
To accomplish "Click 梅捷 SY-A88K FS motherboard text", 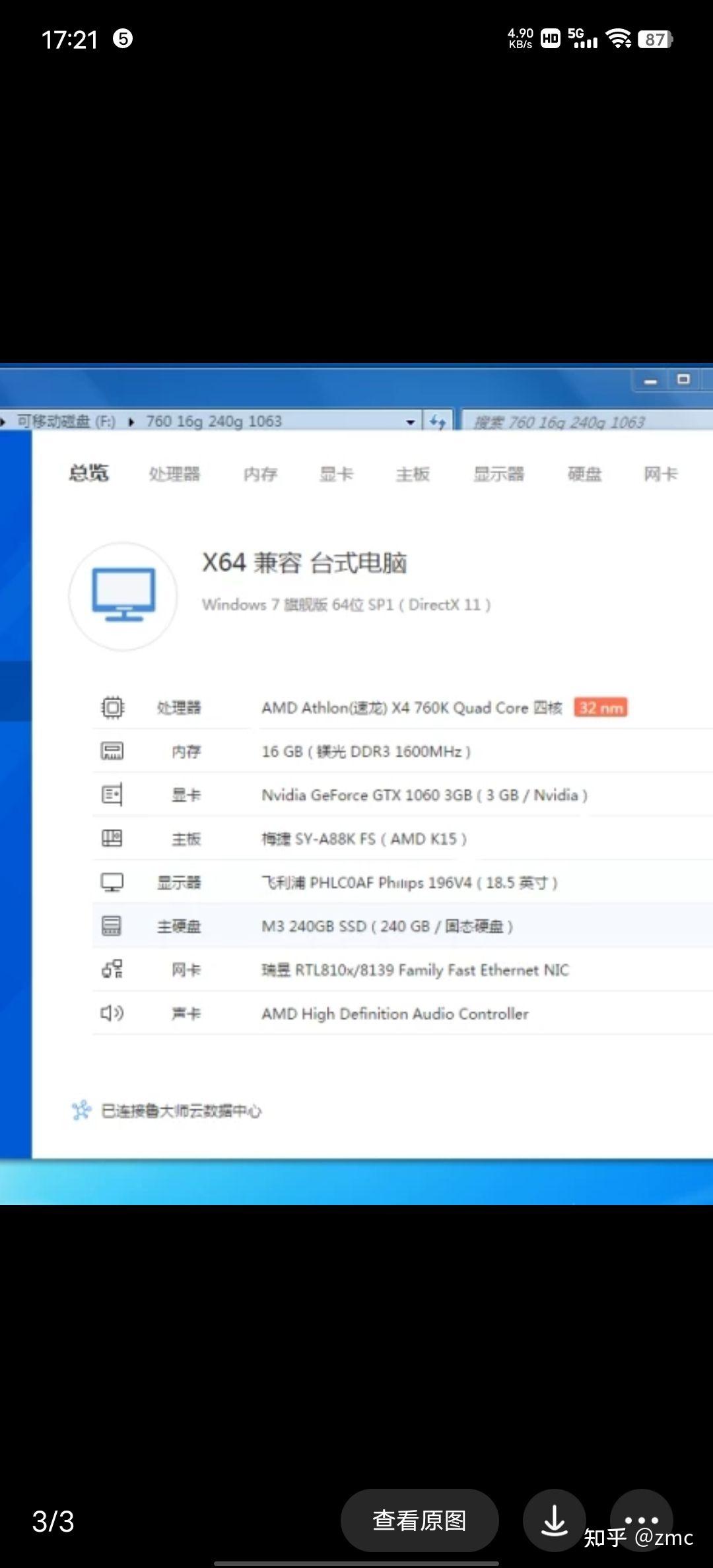I will click(x=364, y=839).
